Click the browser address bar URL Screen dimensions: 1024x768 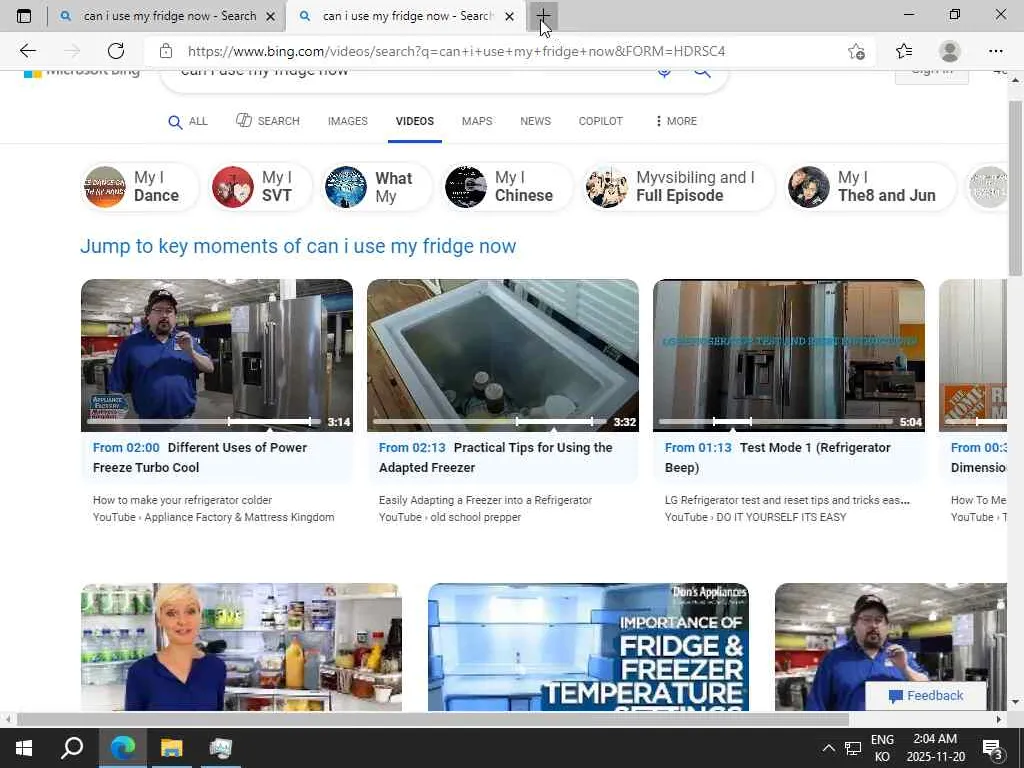click(x=456, y=51)
